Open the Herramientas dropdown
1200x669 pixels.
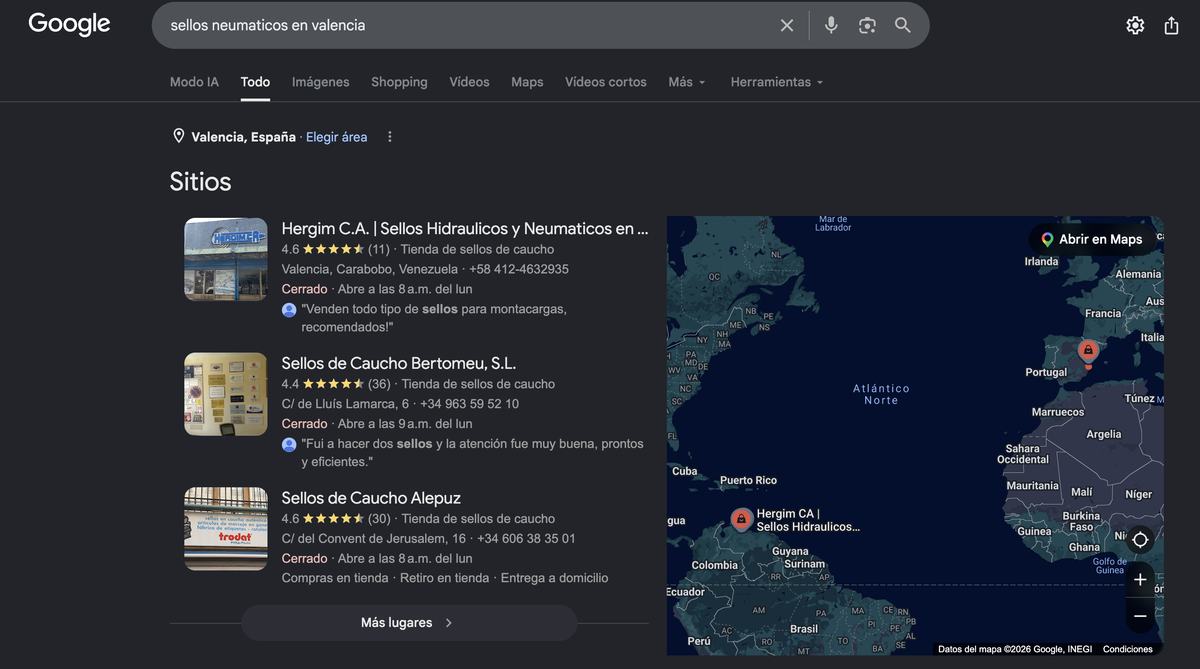coord(777,82)
